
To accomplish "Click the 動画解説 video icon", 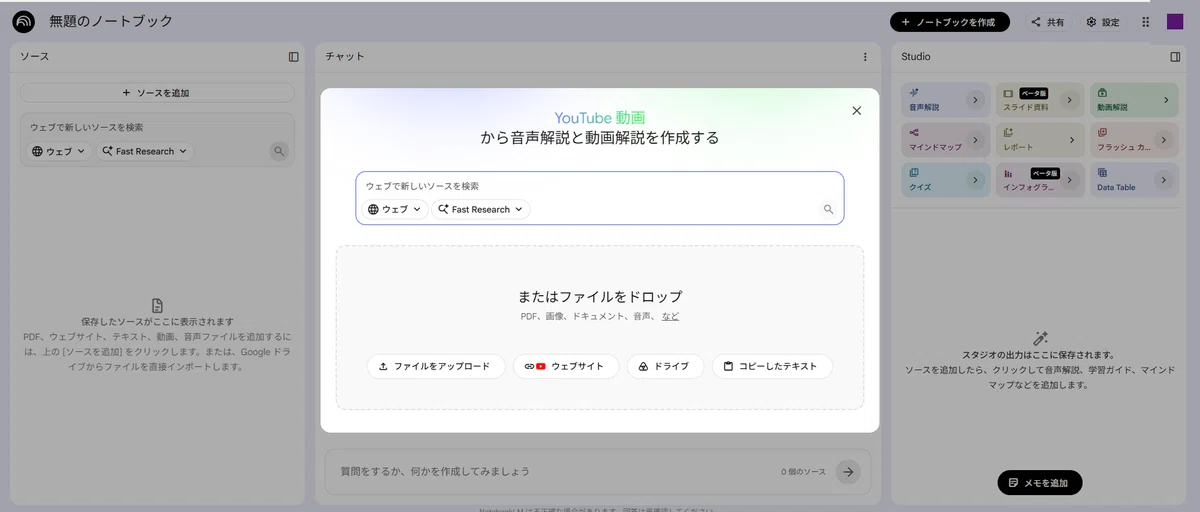I will tap(1102, 92).
